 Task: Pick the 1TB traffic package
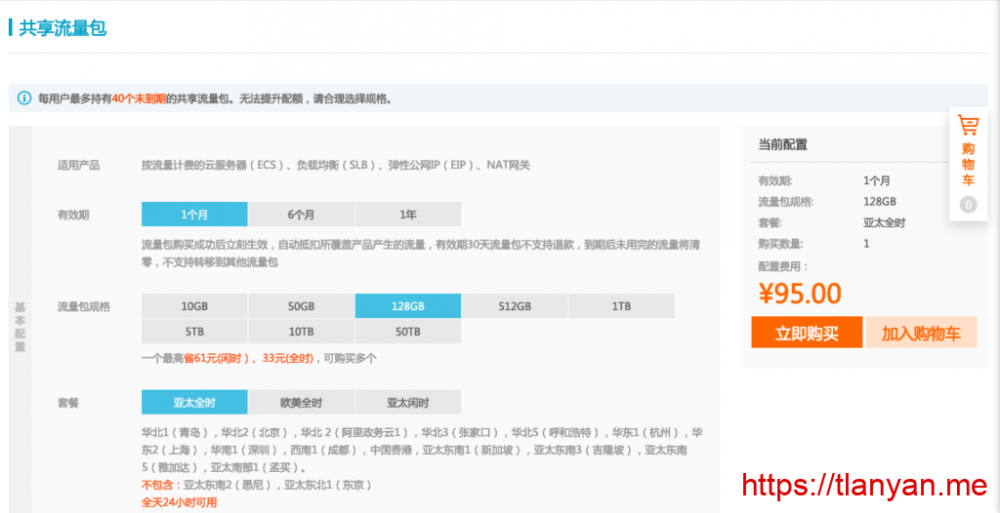pyautogui.click(x=621, y=306)
